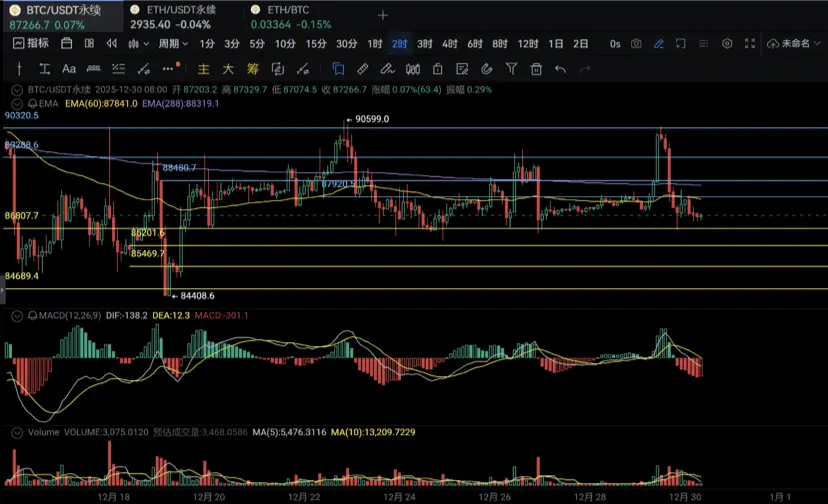Toggle the magnet snap mode
The width and height of the screenshot is (828, 504).
tap(486, 69)
